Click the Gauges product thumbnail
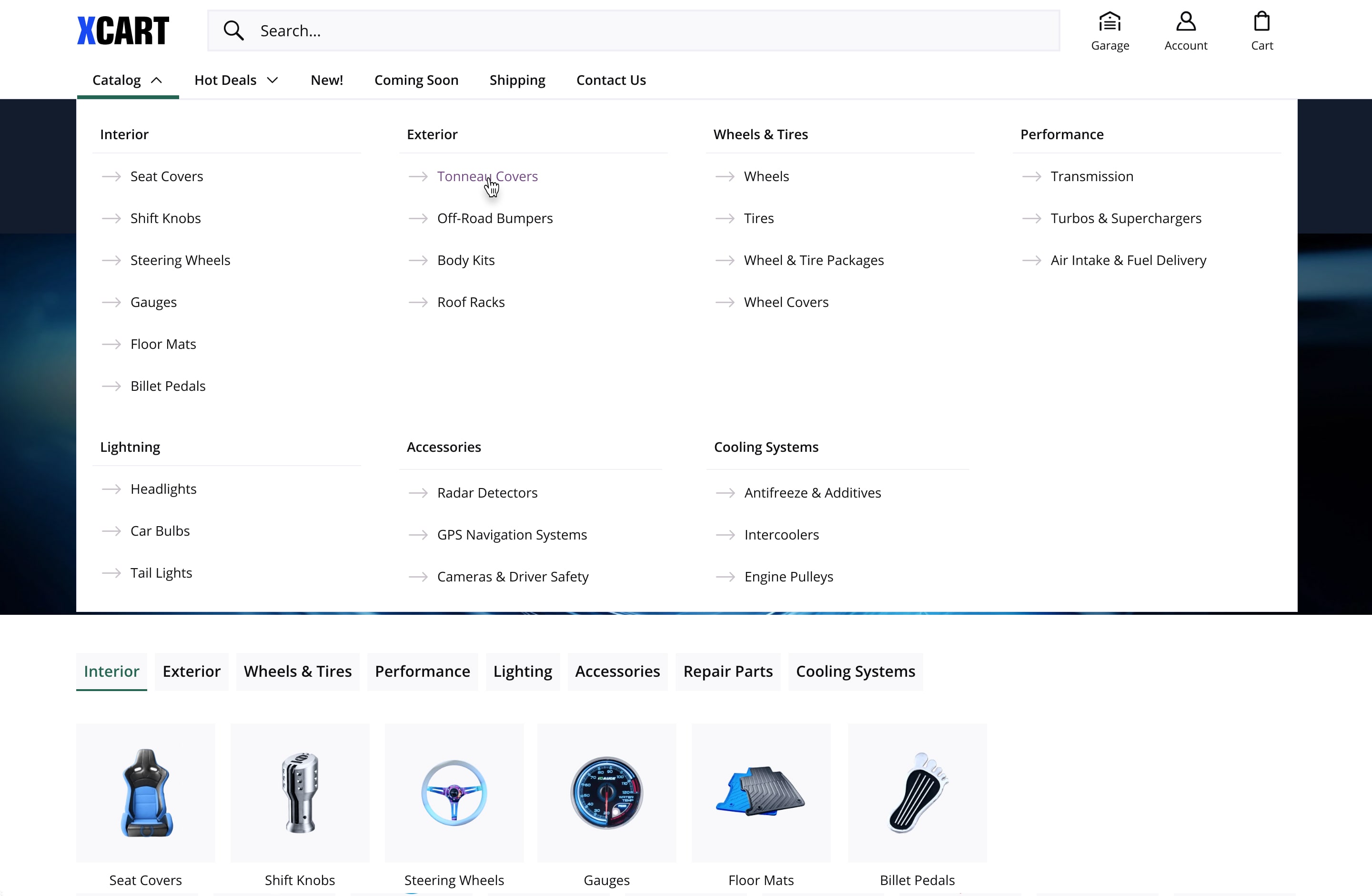The image size is (1372, 896). coord(606,793)
